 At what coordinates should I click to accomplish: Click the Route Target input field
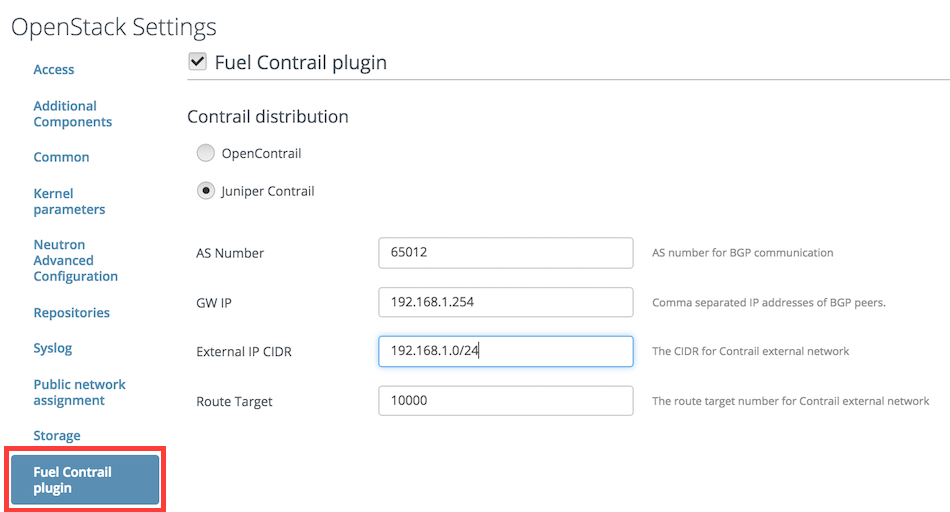tap(506, 401)
